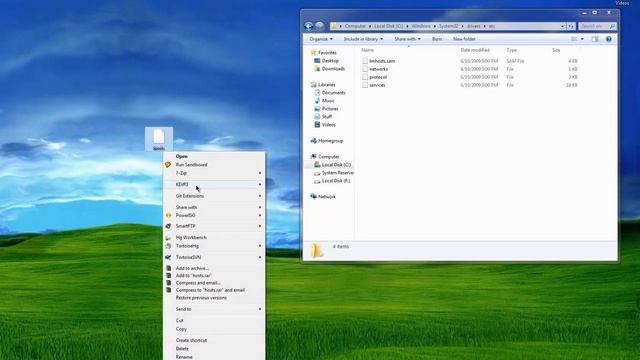Image resolution: width=640 pixels, height=360 pixels.
Task: Click drivers in the address breadcrumb
Action: 473,26
